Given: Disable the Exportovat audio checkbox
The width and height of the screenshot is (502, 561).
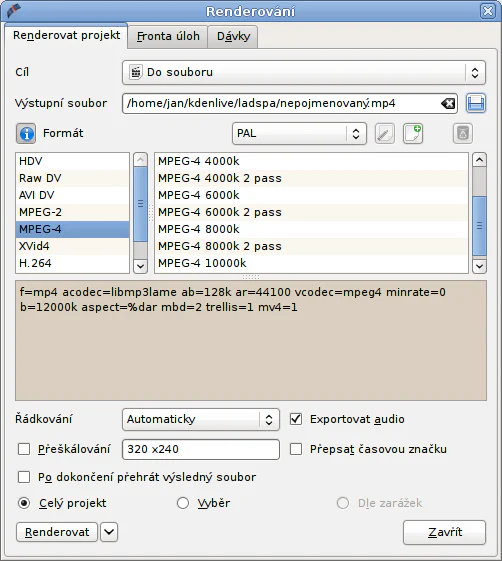Looking at the screenshot, I should coord(296,419).
